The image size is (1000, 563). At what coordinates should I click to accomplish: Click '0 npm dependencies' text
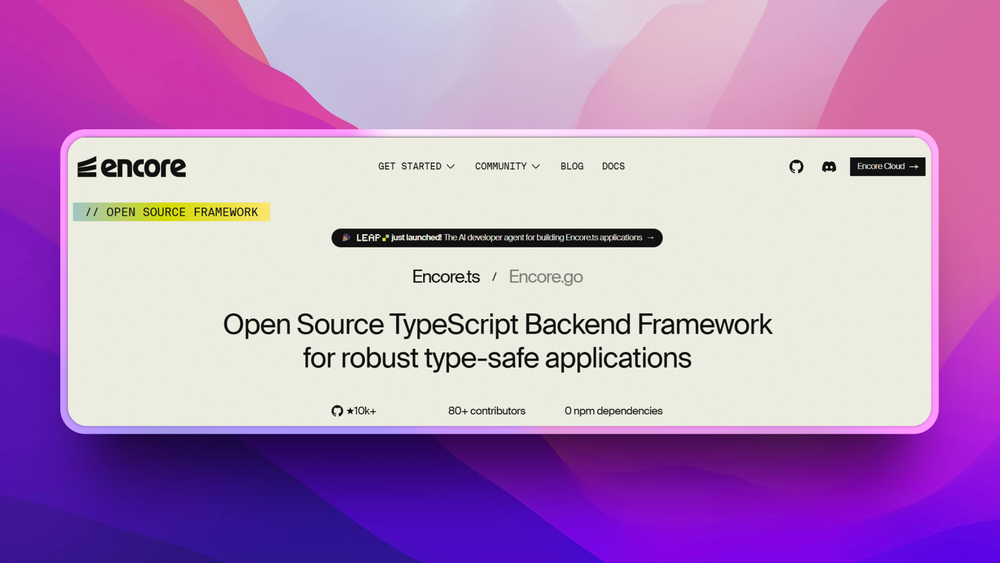pyautogui.click(x=614, y=411)
